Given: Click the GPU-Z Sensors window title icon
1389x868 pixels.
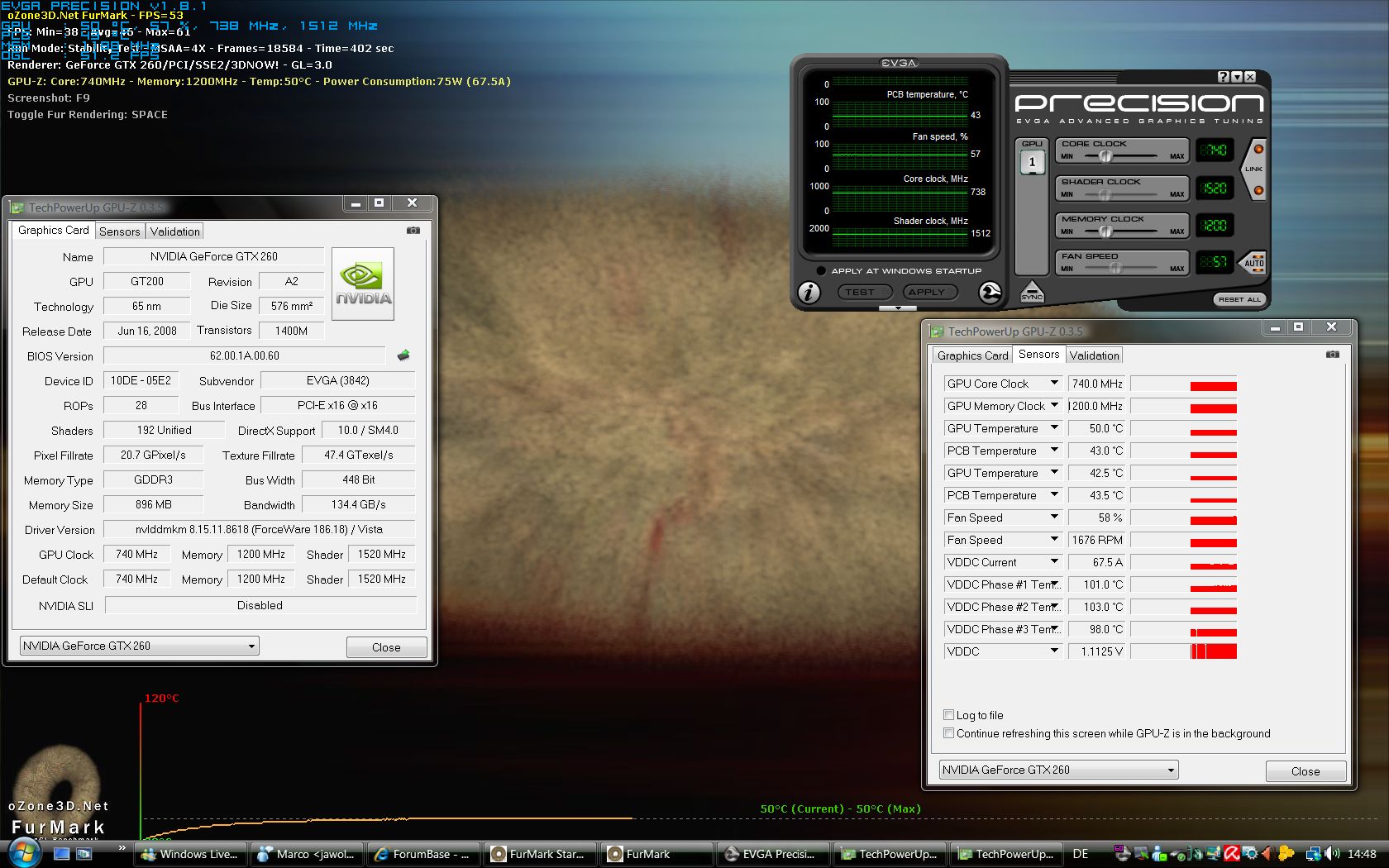Looking at the screenshot, I should pyautogui.click(x=937, y=331).
